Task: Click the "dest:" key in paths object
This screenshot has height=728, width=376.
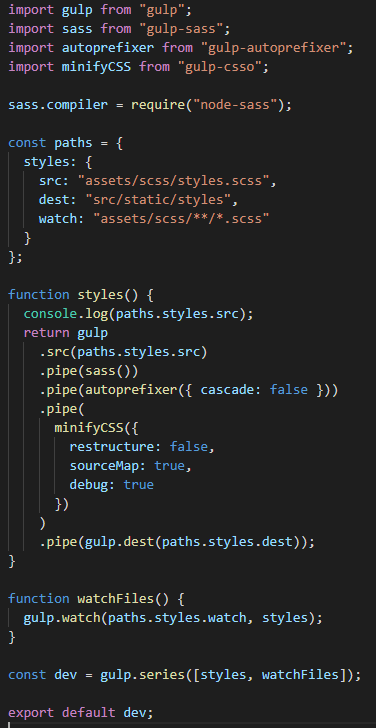Action: (58, 200)
